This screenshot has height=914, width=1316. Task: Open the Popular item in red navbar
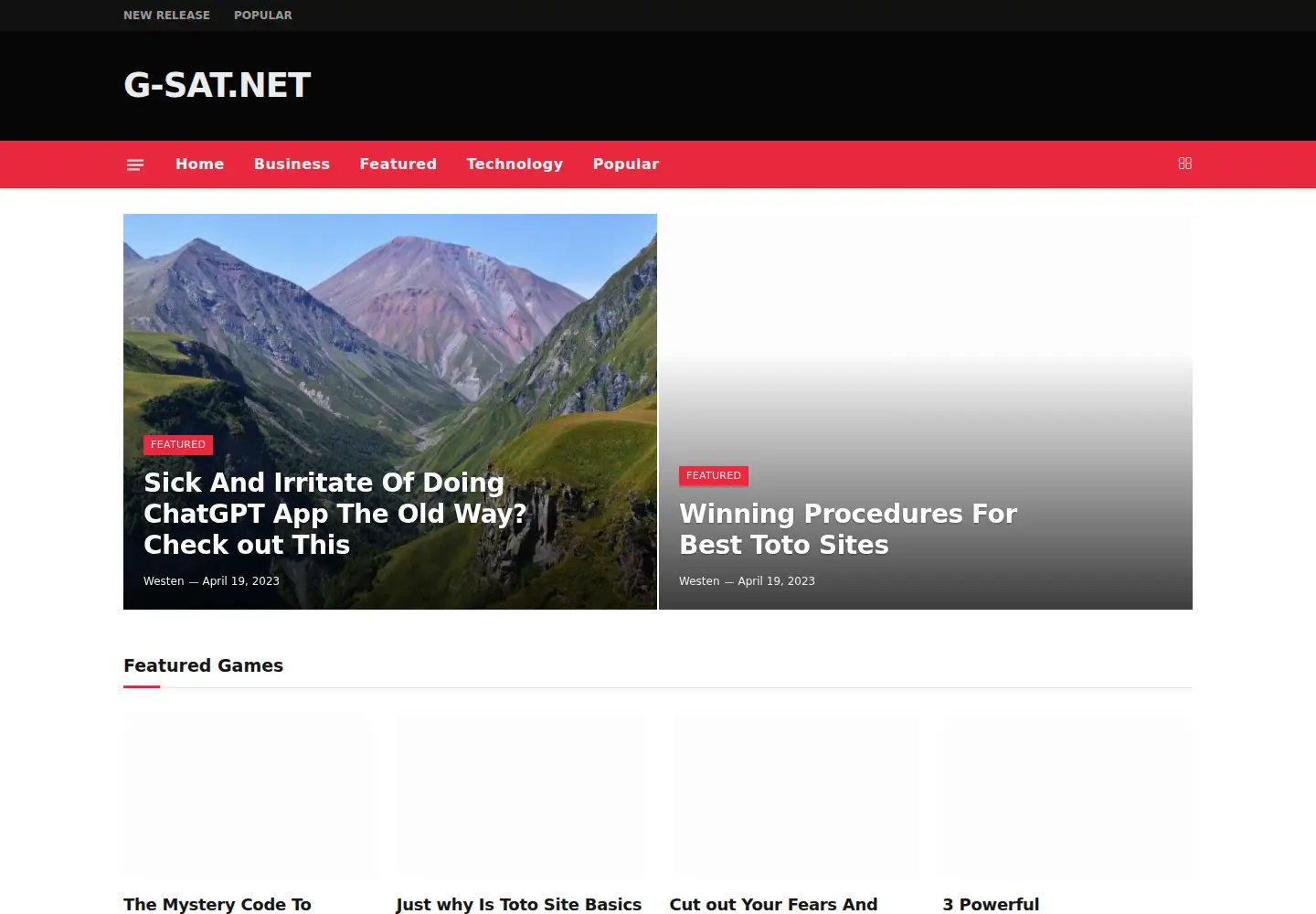point(625,165)
